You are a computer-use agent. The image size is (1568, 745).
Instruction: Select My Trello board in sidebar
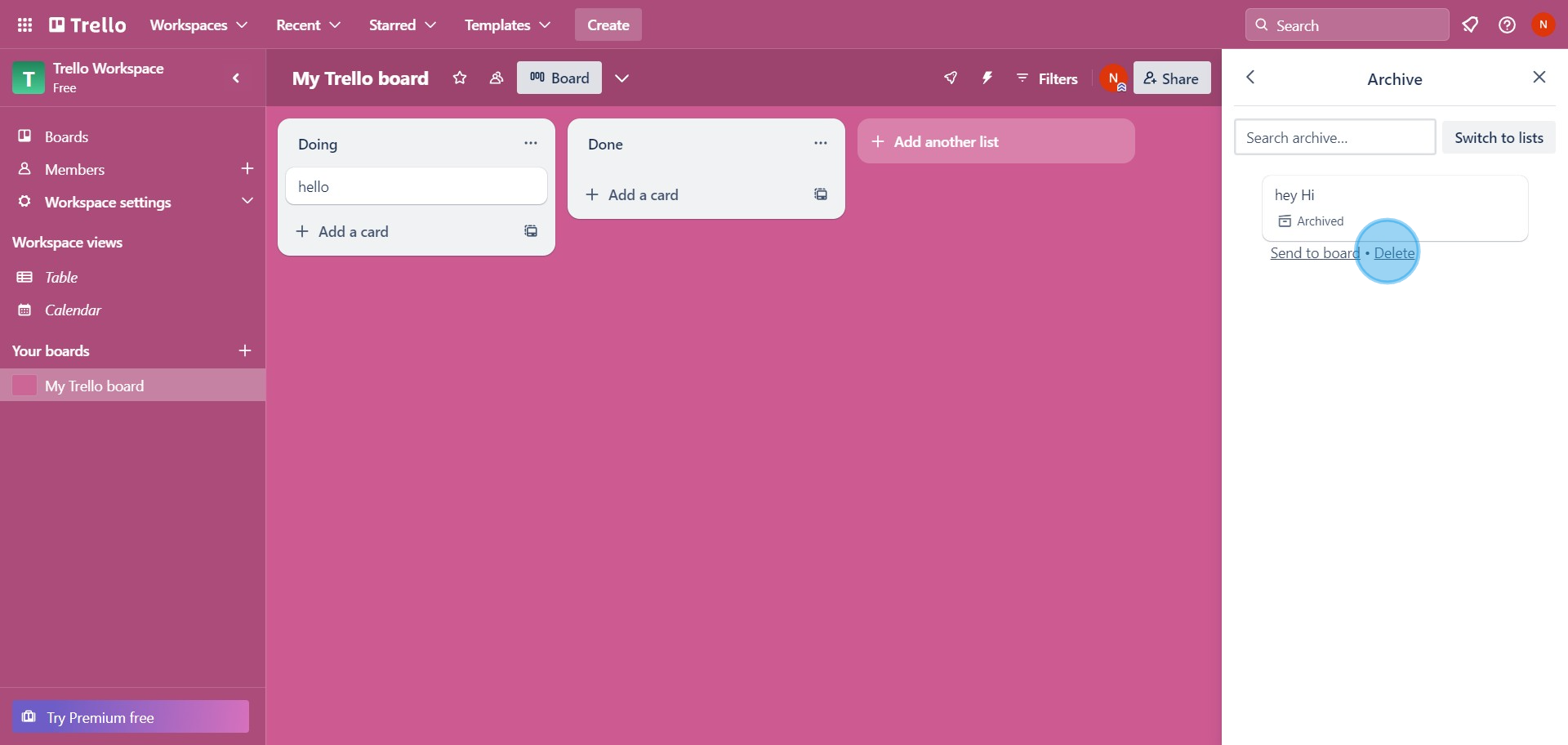132,385
